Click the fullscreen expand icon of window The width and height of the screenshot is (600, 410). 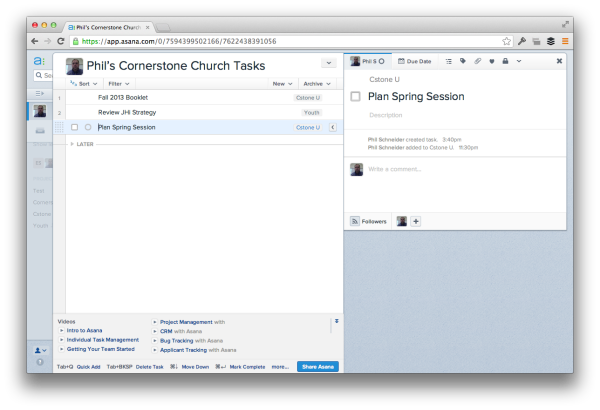pos(565,25)
